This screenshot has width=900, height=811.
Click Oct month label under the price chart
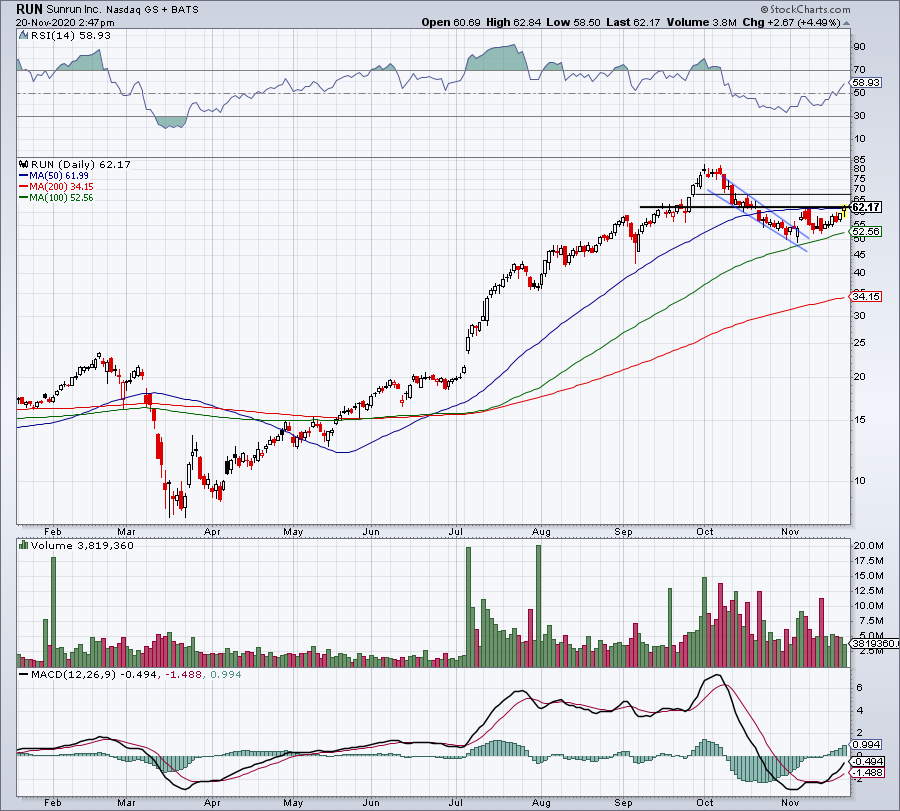tap(705, 532)
